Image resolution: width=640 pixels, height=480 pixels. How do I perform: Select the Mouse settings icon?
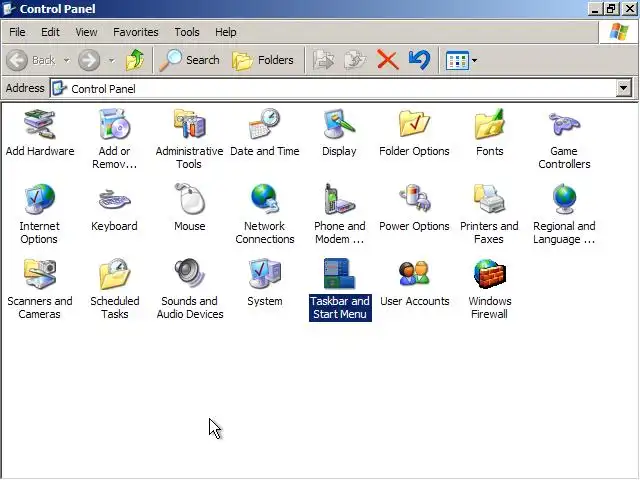click(x=189, y=199)
